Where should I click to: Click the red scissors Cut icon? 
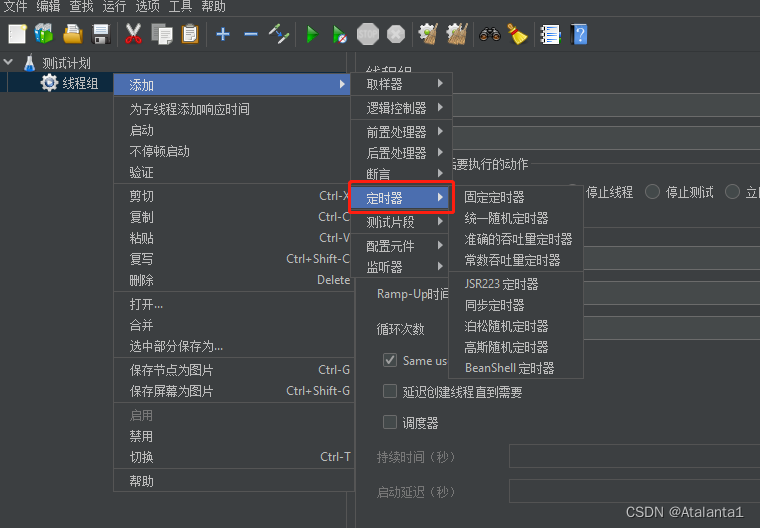click(133, 34)
